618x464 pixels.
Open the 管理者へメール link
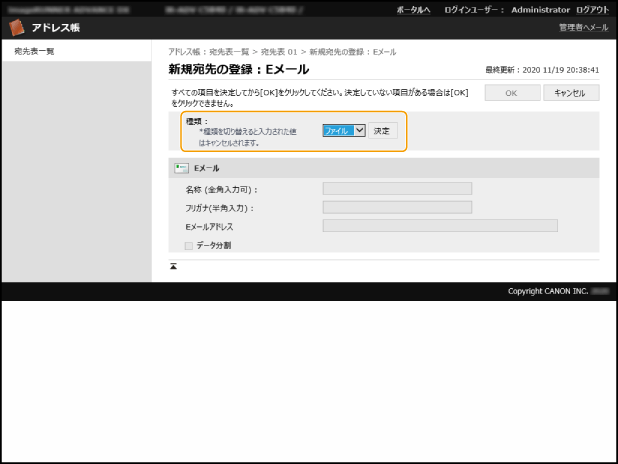click(583, 28)
